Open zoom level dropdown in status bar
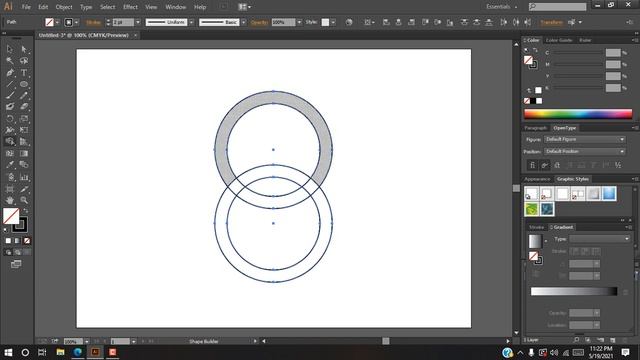Viewport: 640px width, 360px height. 87,341
